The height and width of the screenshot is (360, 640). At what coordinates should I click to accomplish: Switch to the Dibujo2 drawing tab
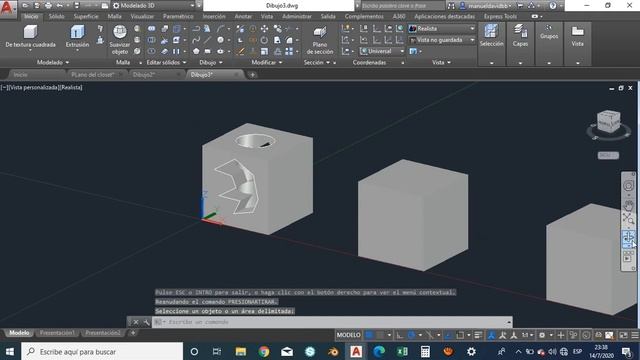point(144,75)
